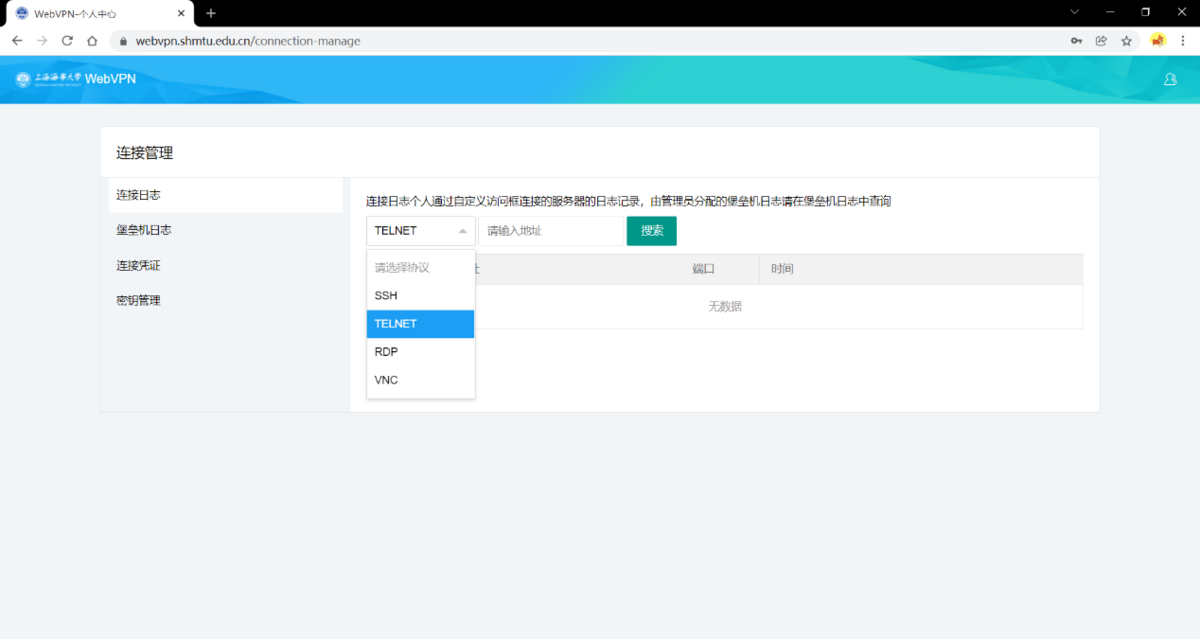The width and height of the screenshot is (1200, 639).
Task: Switch to 连接凭证 in the sidebar
Action: (139, 265)
